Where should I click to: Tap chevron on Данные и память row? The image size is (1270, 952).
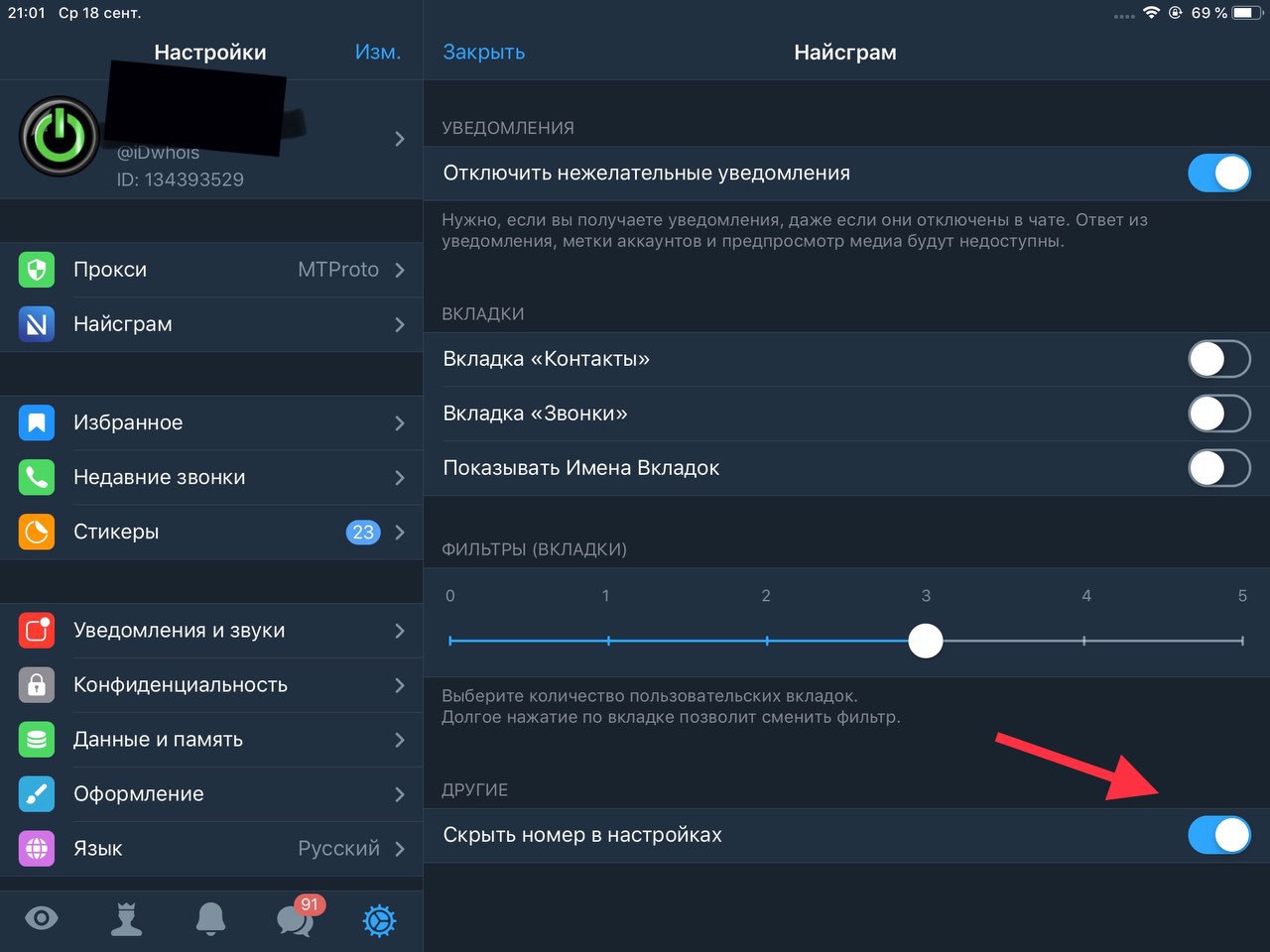[x=400, y=740]
